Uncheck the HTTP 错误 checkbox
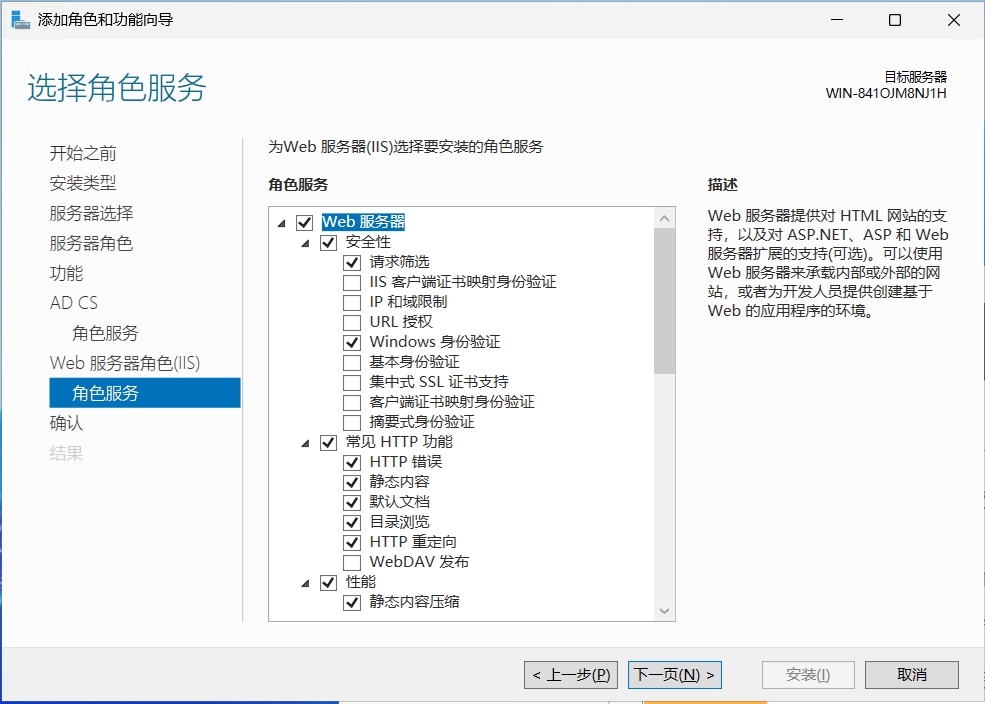Image resolution: width=985 pixels, height=704 pixels. [x=352, y=463]
